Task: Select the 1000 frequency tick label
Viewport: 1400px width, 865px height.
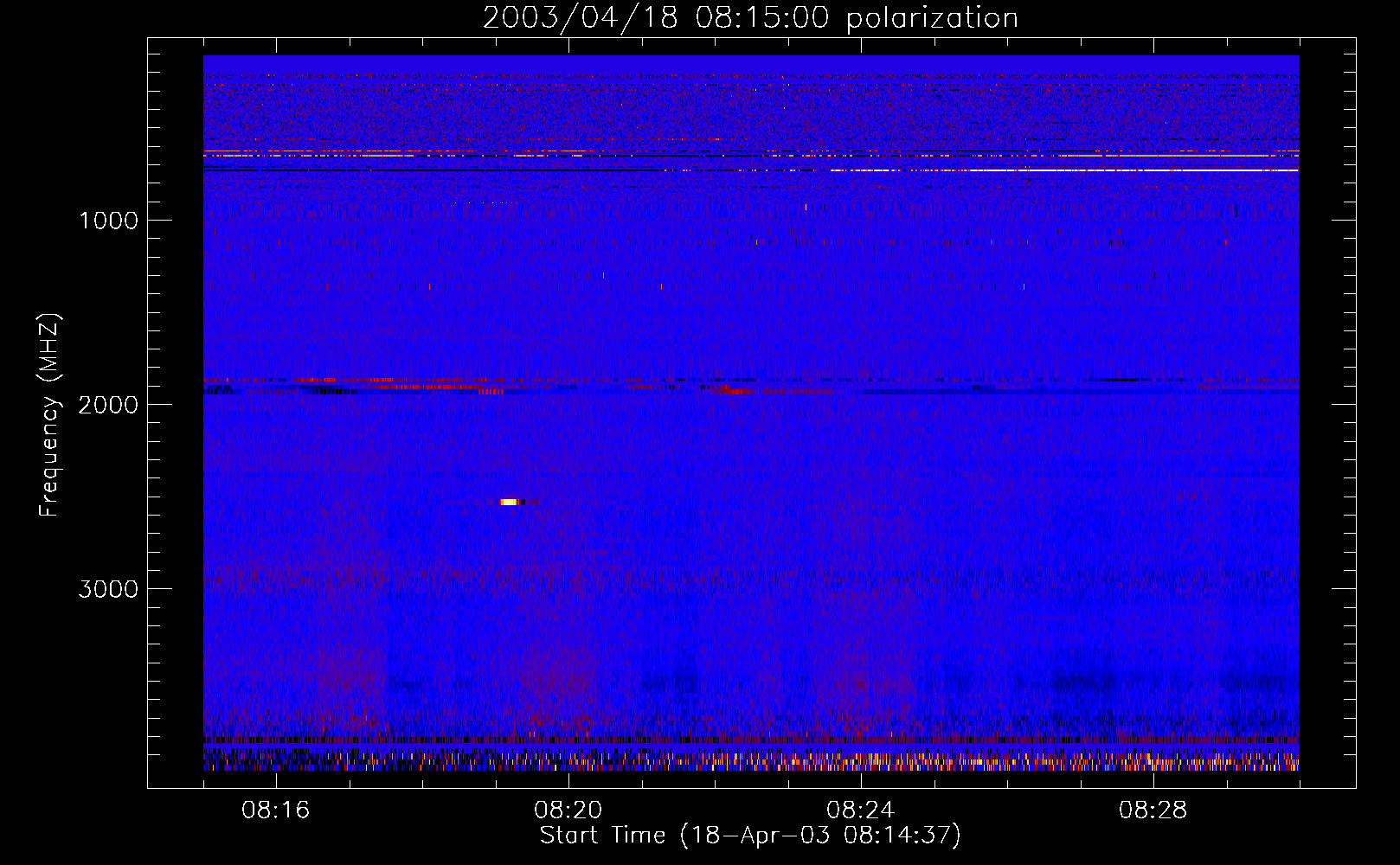Action: point(108,221)
